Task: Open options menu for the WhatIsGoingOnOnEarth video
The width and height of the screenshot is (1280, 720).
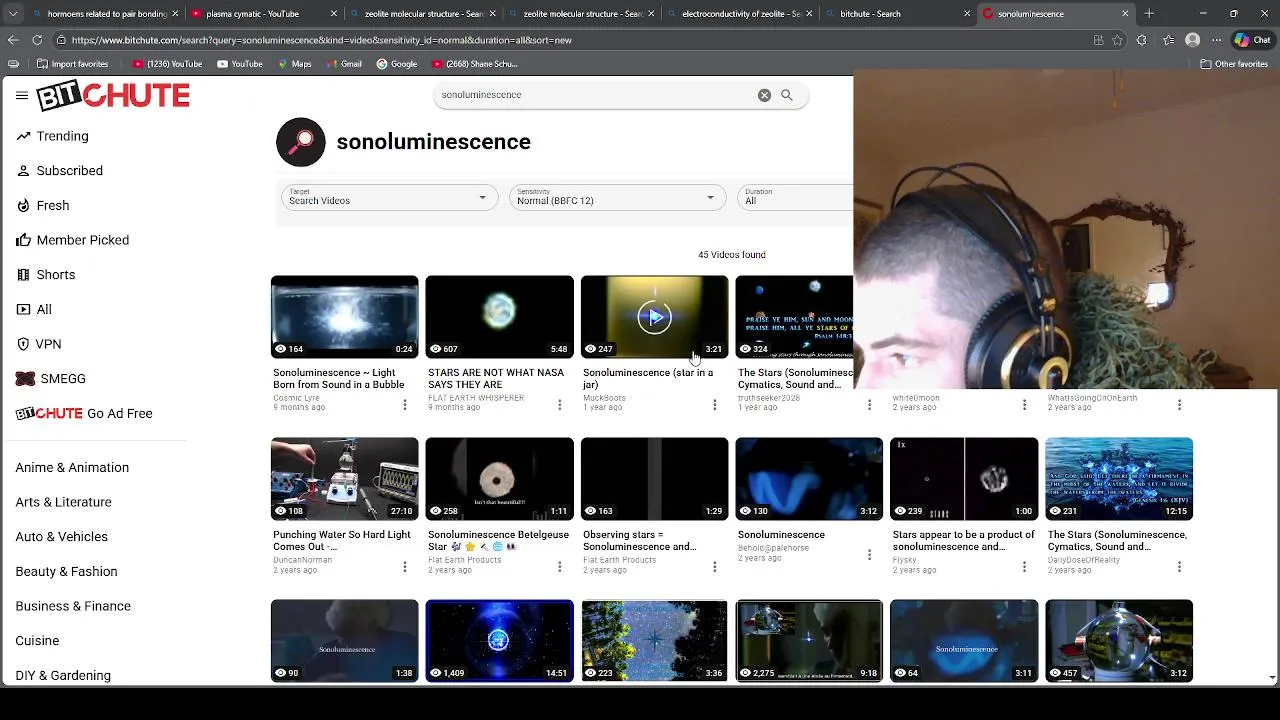Action: 1179,405
